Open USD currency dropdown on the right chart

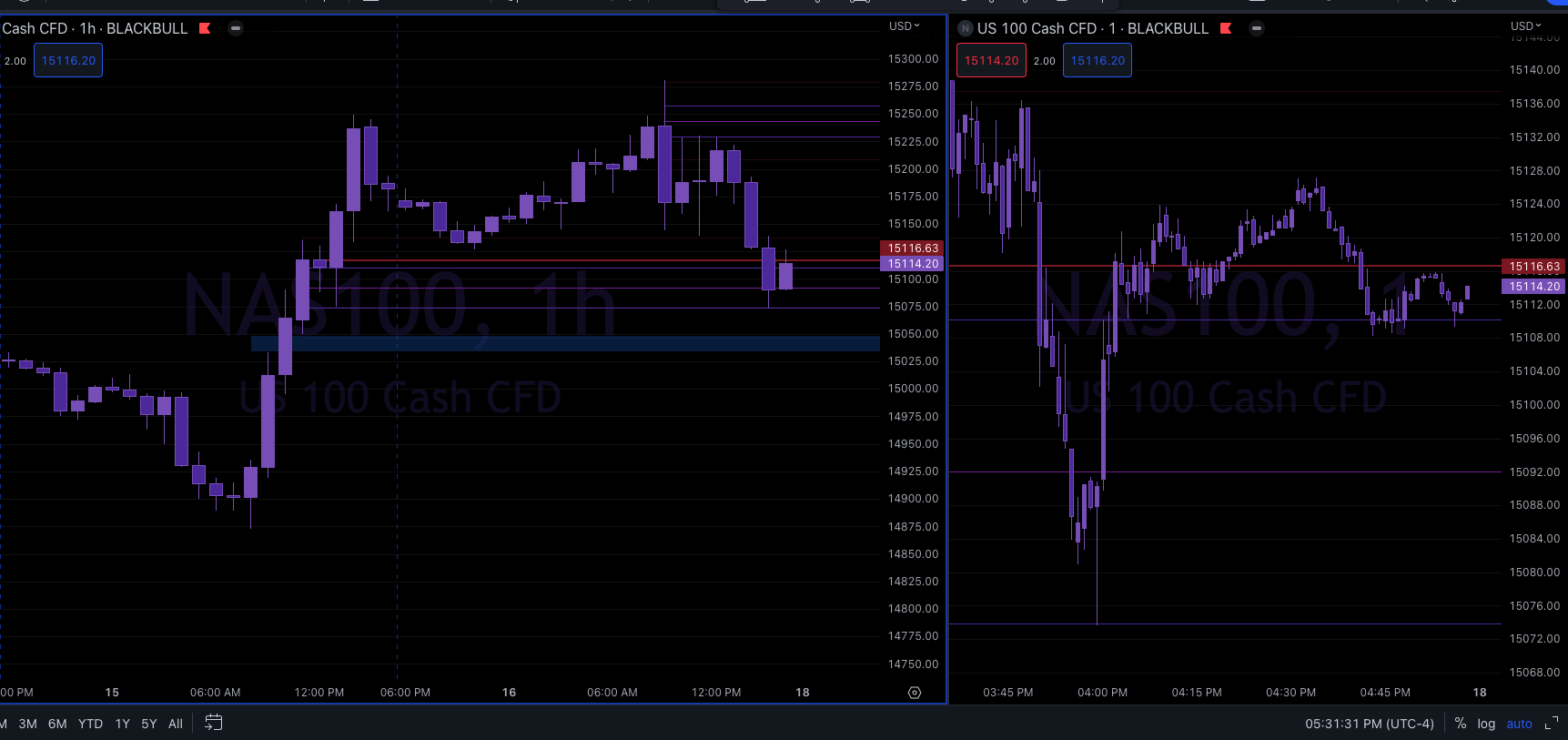[x=1526, y=26]
